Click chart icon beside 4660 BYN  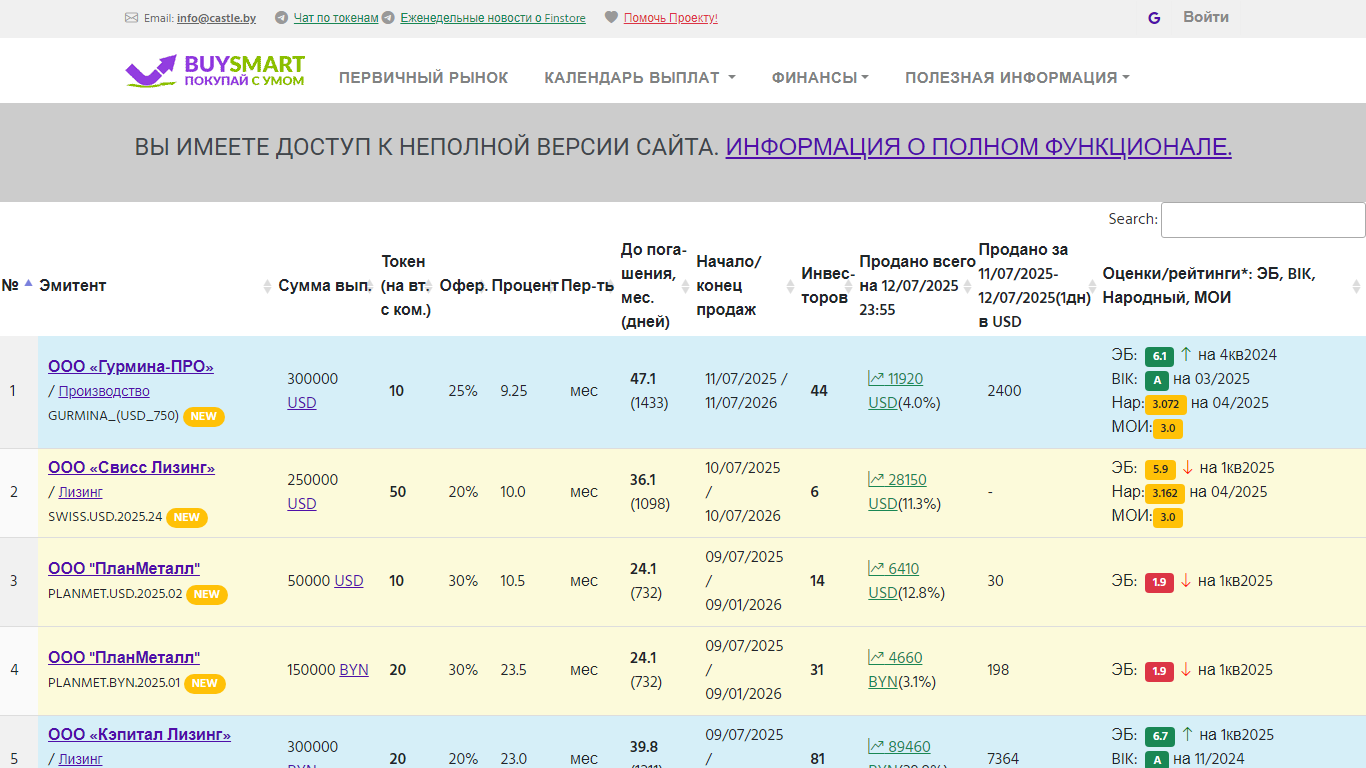click(x=876, y=657)
